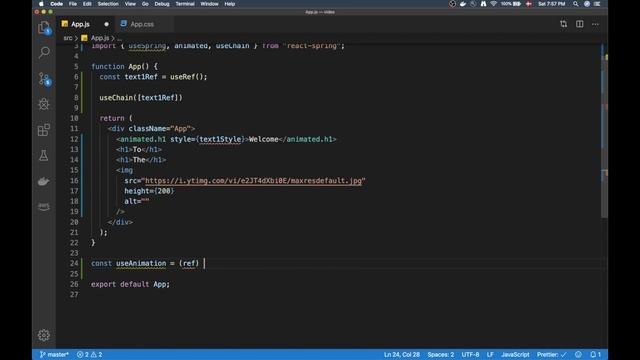Screen dimensions: 640x360
Task: Click the unsaved dot on App.js tab
Action: (107, 24)
